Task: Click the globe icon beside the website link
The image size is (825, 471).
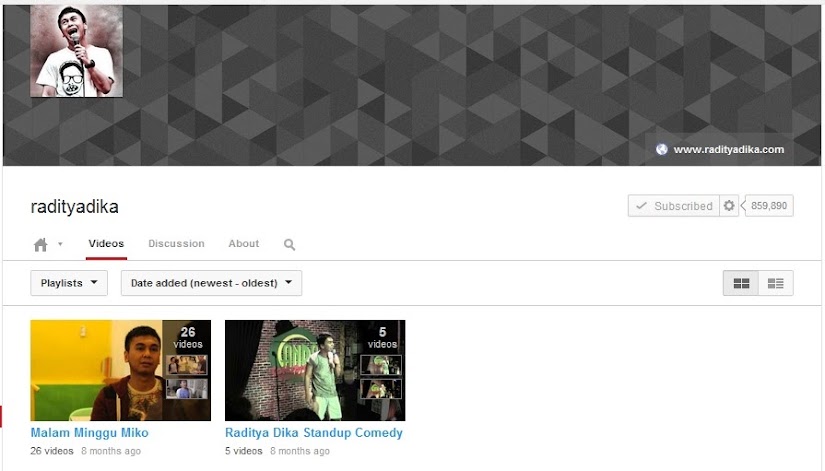Action: tap(661, 149)
